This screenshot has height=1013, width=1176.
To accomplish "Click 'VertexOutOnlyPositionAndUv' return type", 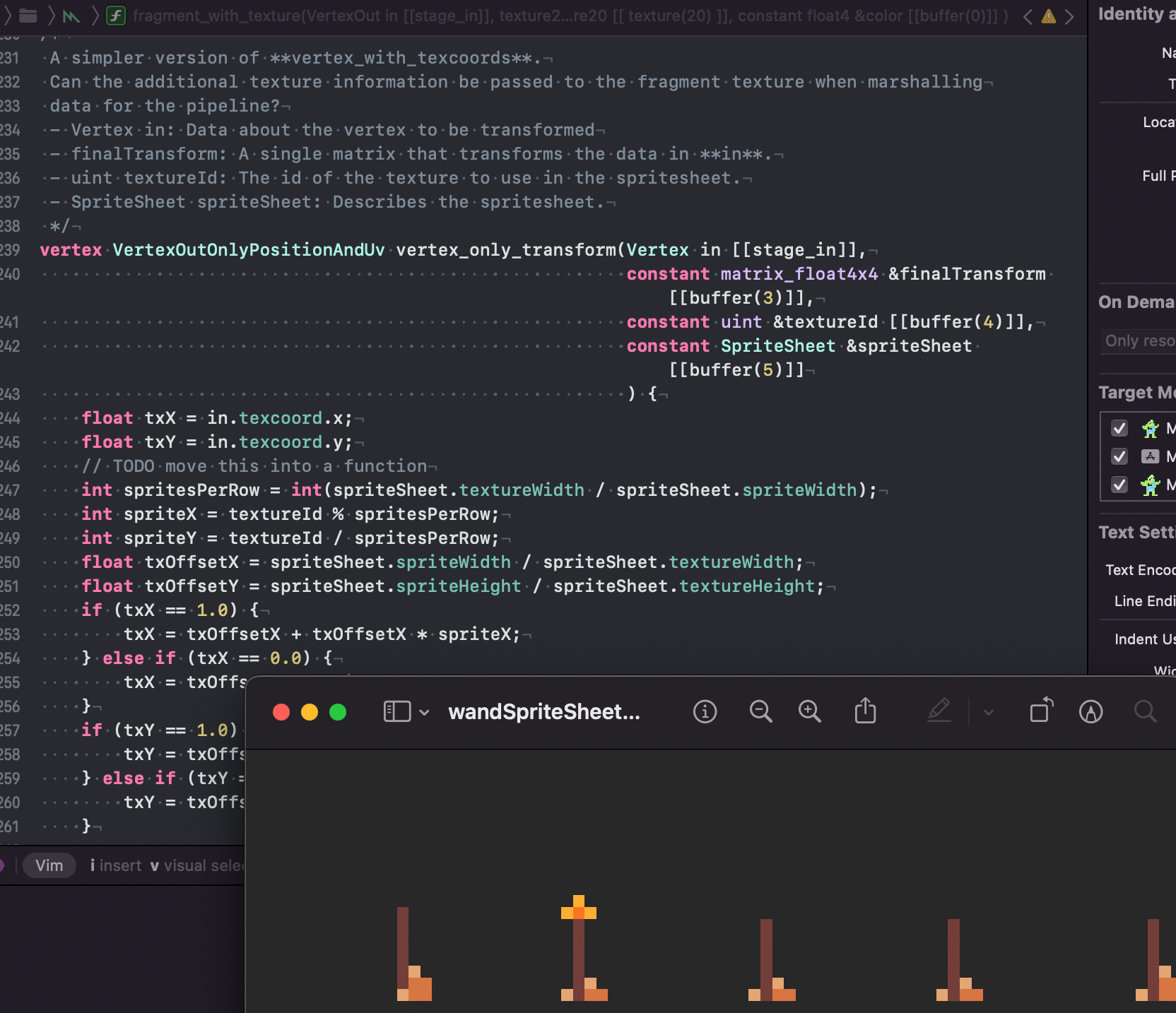I will 249,250.
